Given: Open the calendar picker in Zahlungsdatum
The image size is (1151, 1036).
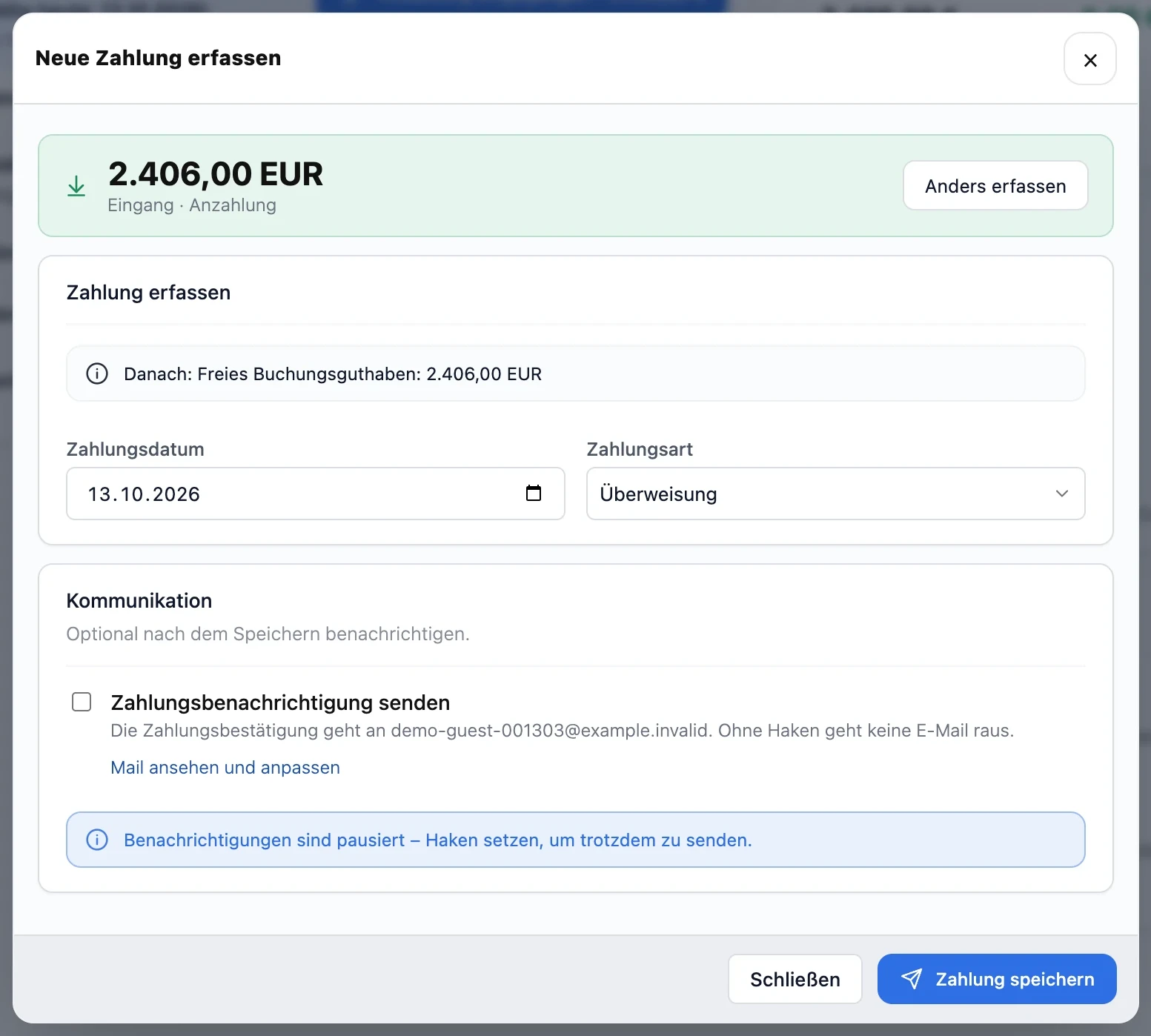Looking at the screenshot, I should (534, 493).
